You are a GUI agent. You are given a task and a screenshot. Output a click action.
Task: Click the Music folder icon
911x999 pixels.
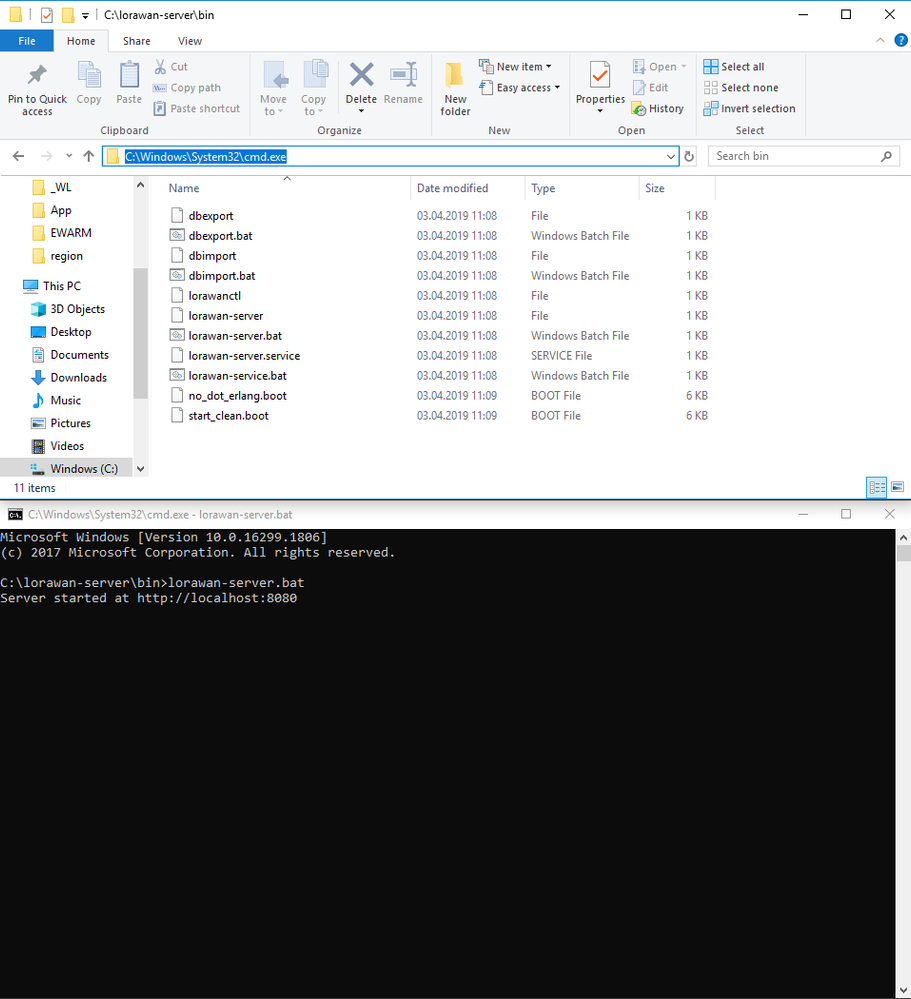tap(38, 401)
